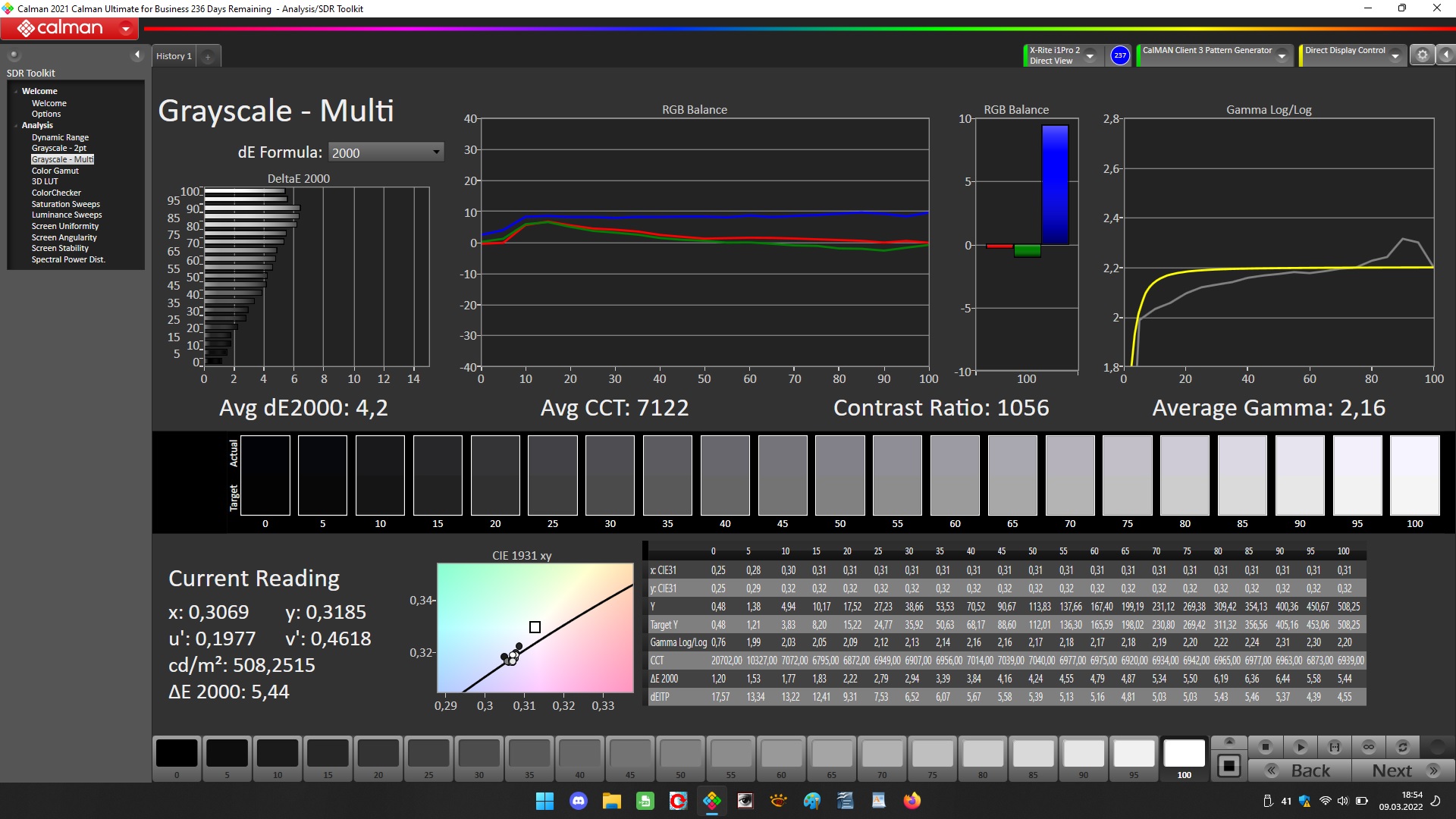Select Color Gamut in the sidebar
This screenshot has height=819, width=1456.
(55, 171)
